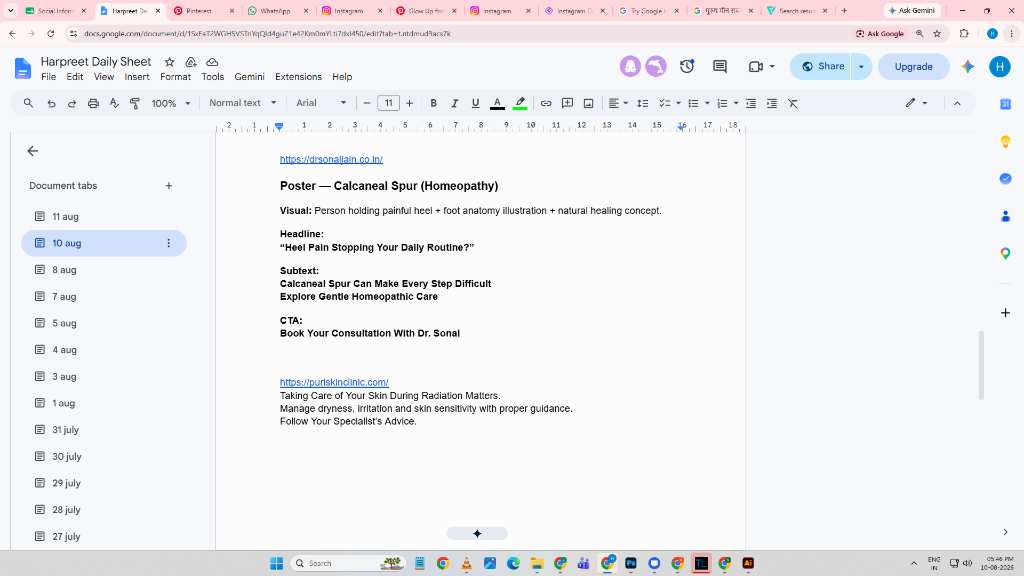Open the 100% zoom dropdown
Image resolution: width=1024 pixels, height=576 pixels.
[x=170, y=103]
